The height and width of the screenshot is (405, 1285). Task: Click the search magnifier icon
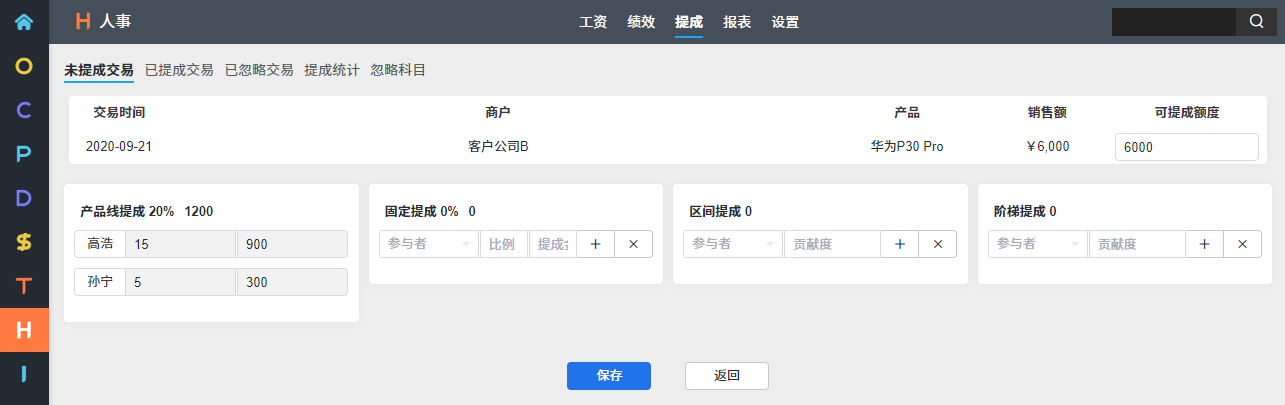pyautogui.click(x=1256, y=22)
